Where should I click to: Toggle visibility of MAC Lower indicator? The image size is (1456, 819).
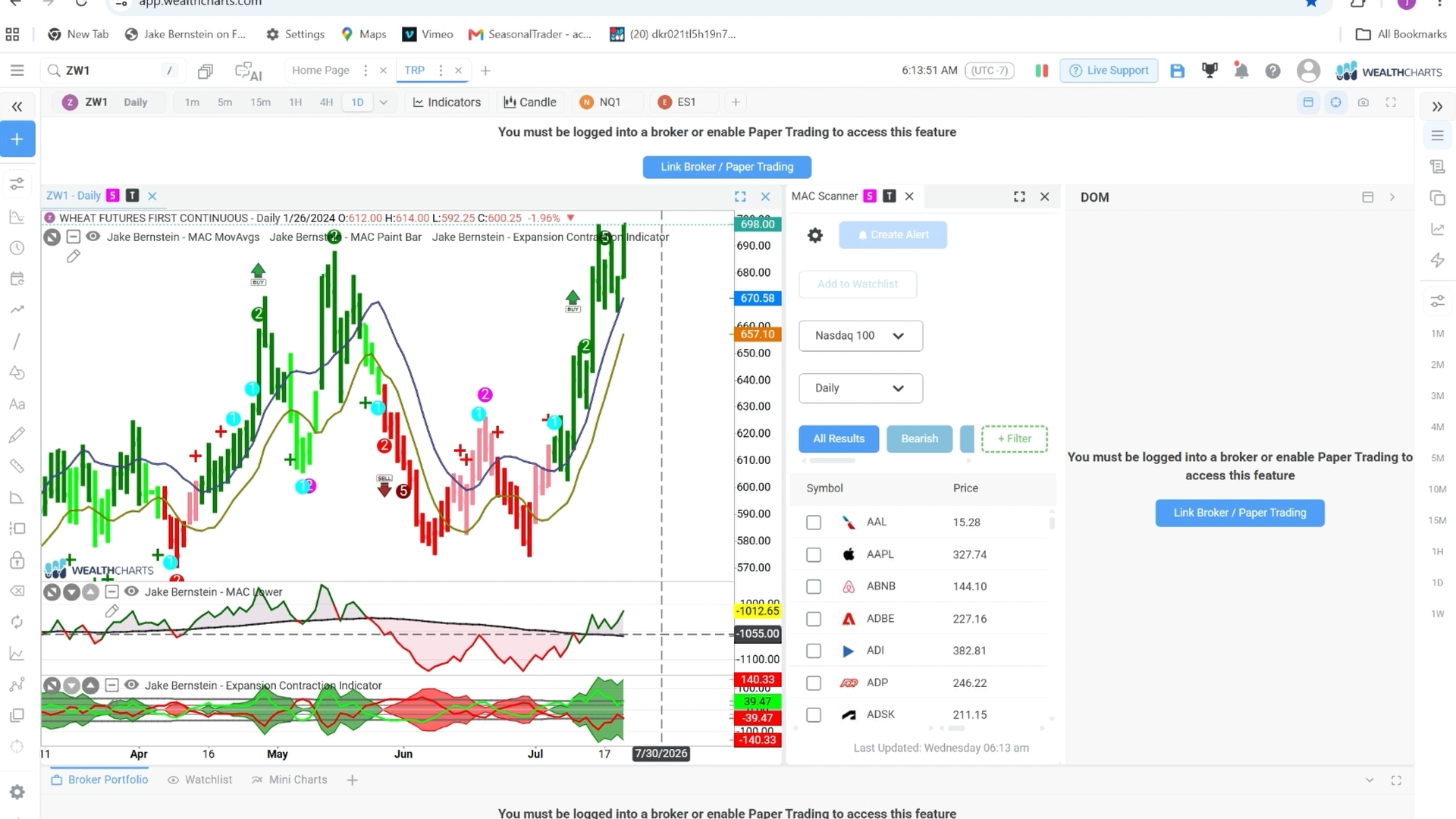(131, 591)
